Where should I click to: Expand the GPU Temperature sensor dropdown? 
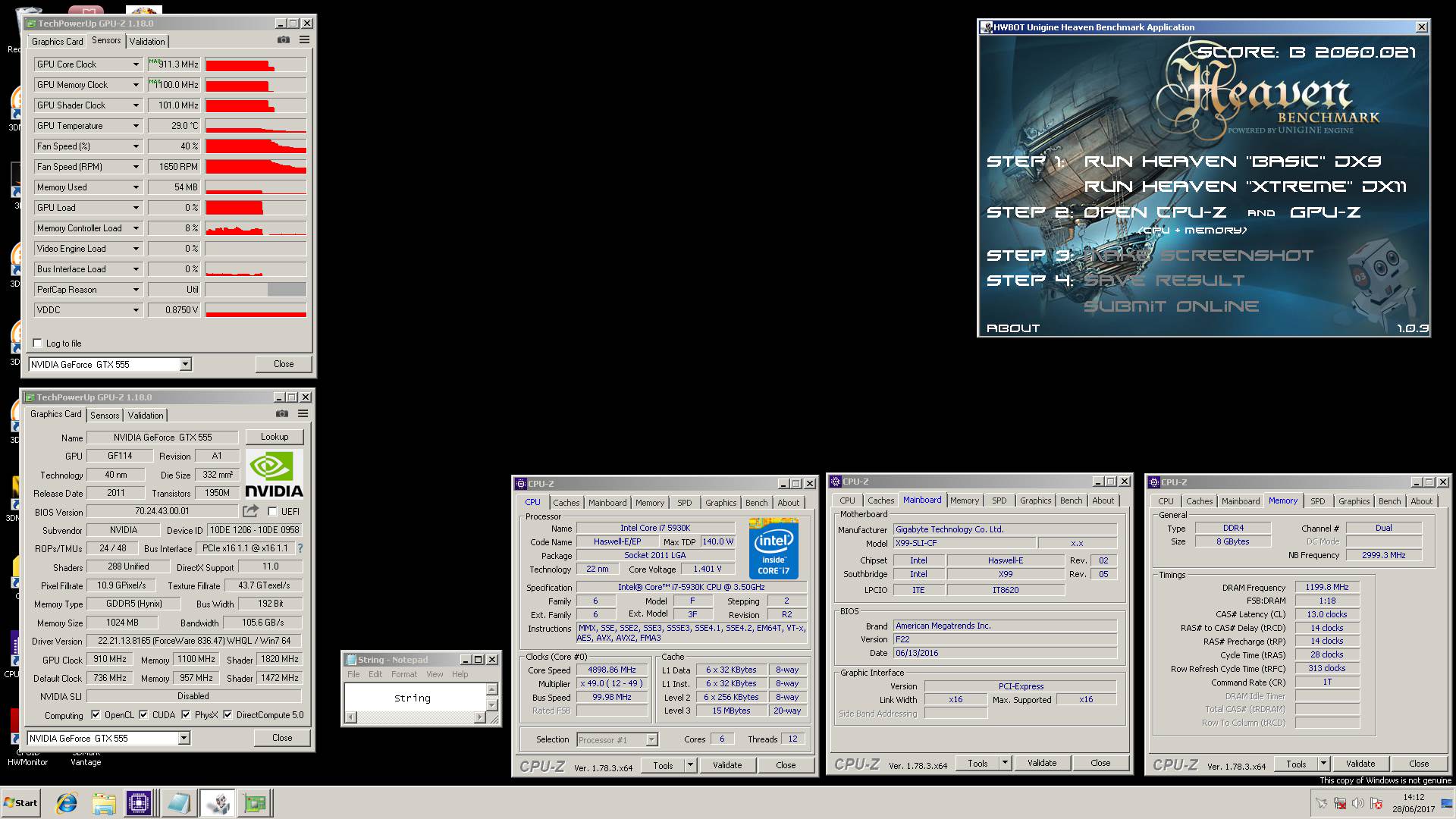136,126
